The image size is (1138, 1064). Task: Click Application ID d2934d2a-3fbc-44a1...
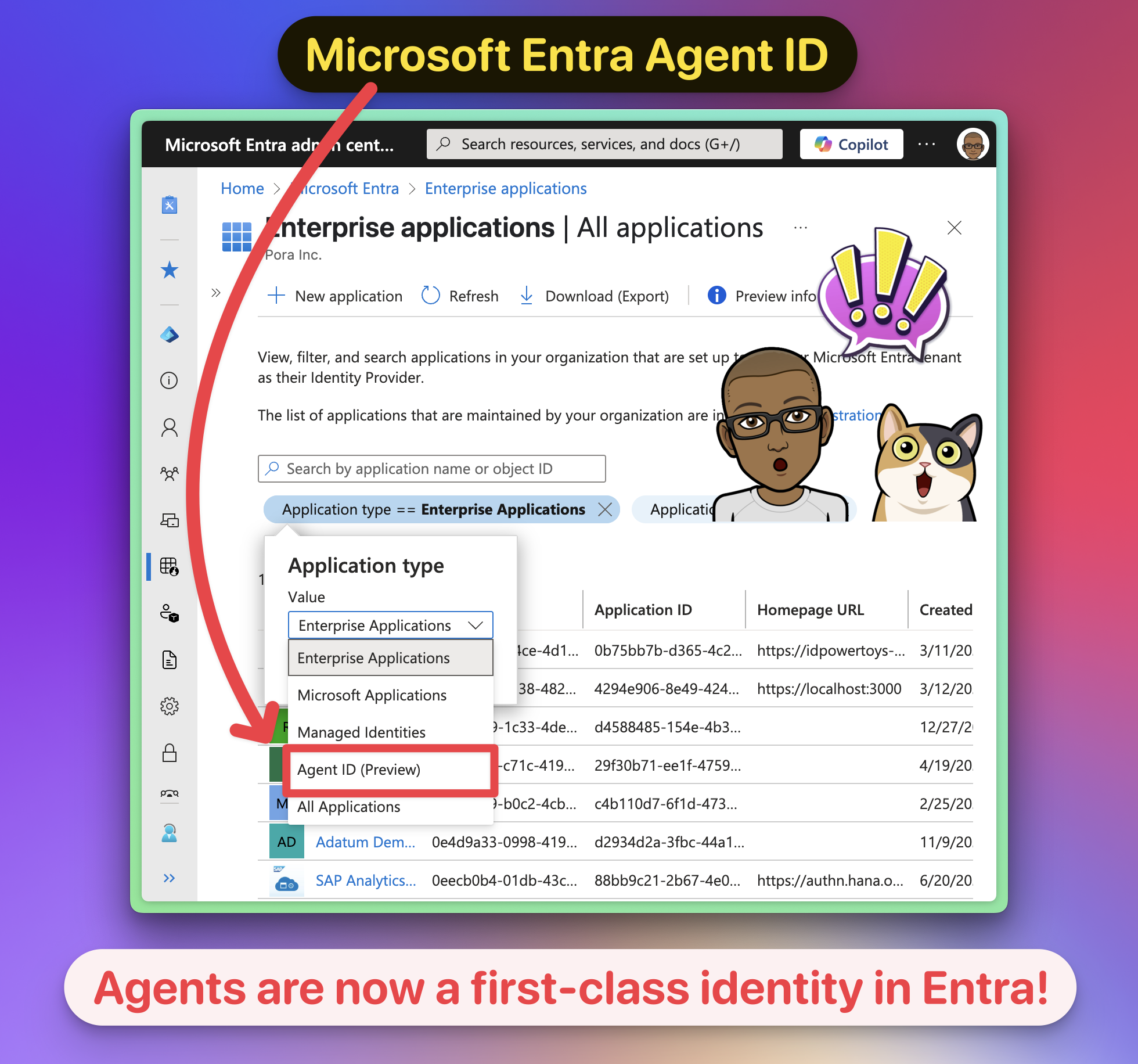click(x=669, y=842)
